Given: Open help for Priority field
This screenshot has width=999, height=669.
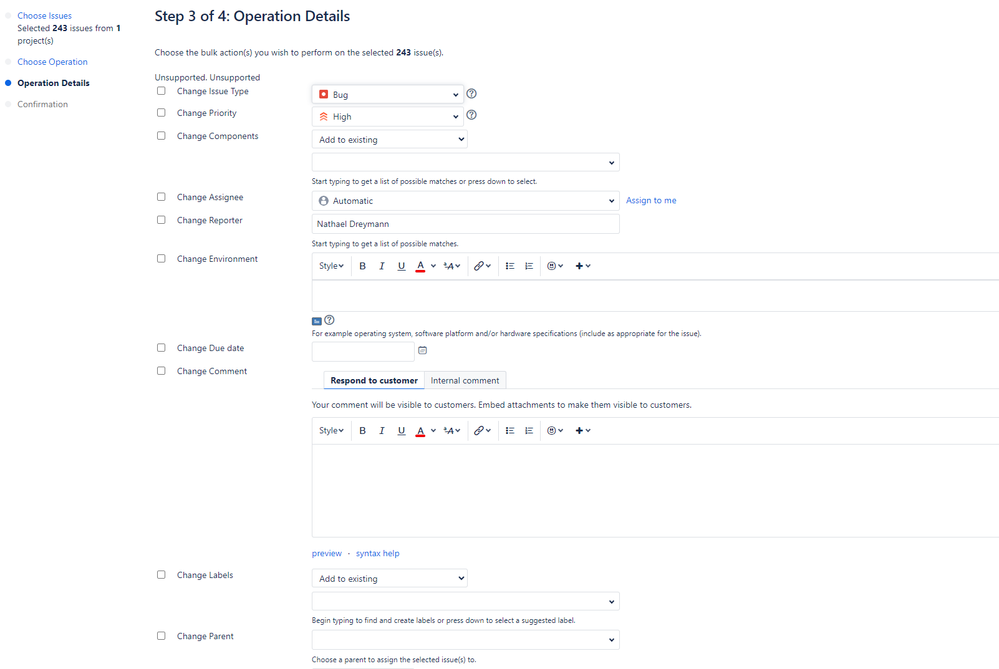Looking at the screenshot, I should 471,115.
